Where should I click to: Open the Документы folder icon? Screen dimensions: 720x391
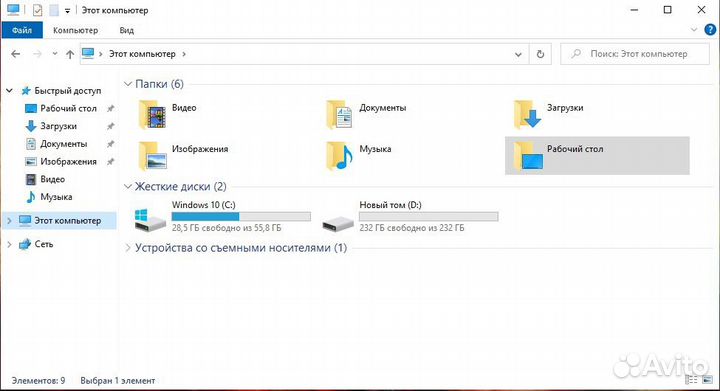[339, 115]
